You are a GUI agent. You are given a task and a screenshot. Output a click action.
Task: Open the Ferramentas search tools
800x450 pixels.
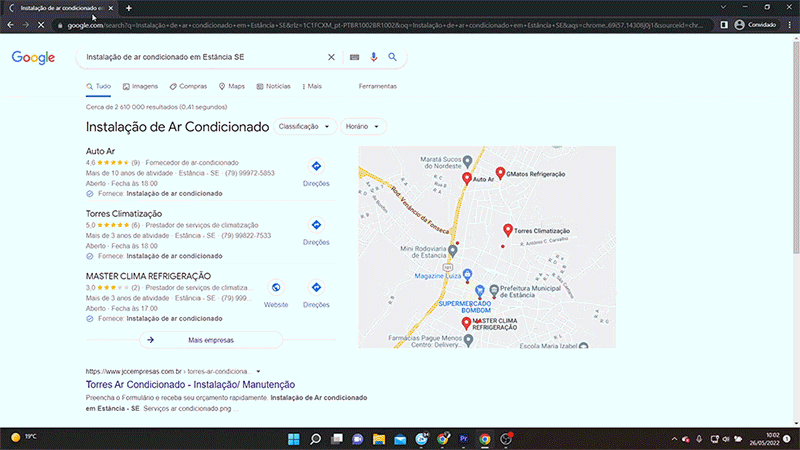[378, 86]
